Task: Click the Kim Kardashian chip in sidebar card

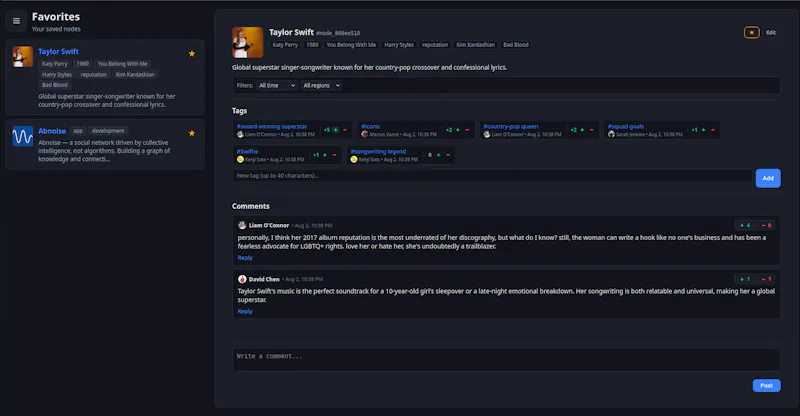Action: click(135, 75)
